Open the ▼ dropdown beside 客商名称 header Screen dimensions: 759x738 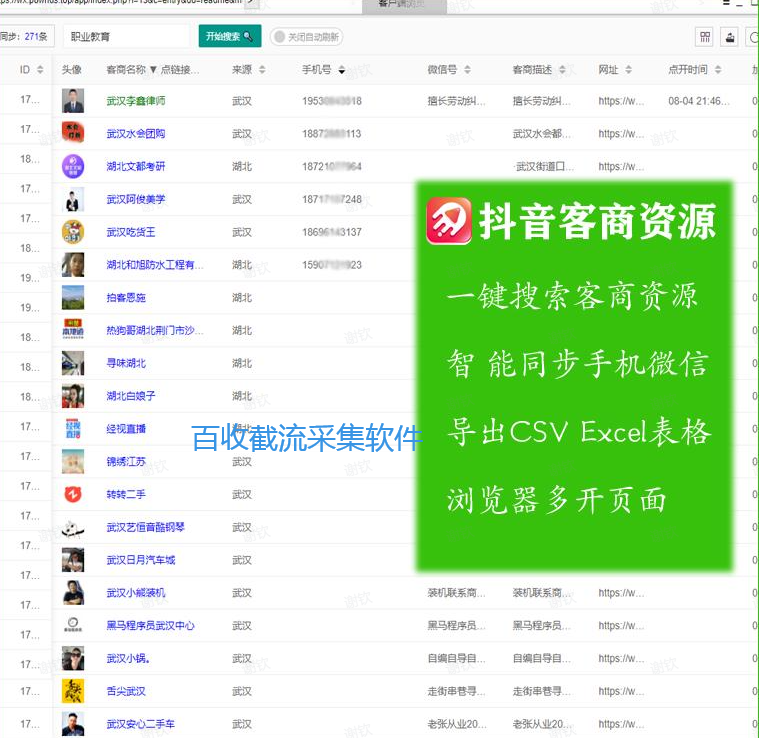[x=153, y=70]
